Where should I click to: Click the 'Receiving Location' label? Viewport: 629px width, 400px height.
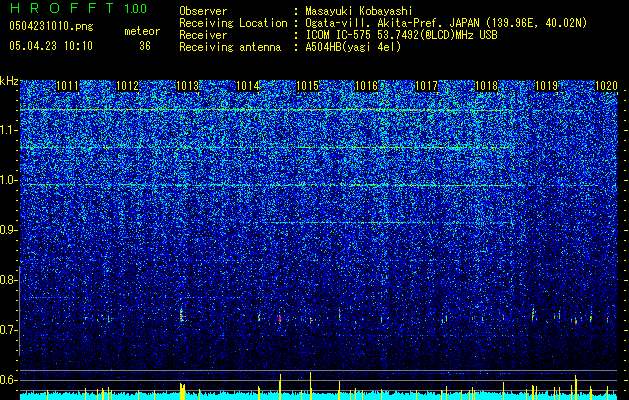pyautogui.click(x=233, y=23)
